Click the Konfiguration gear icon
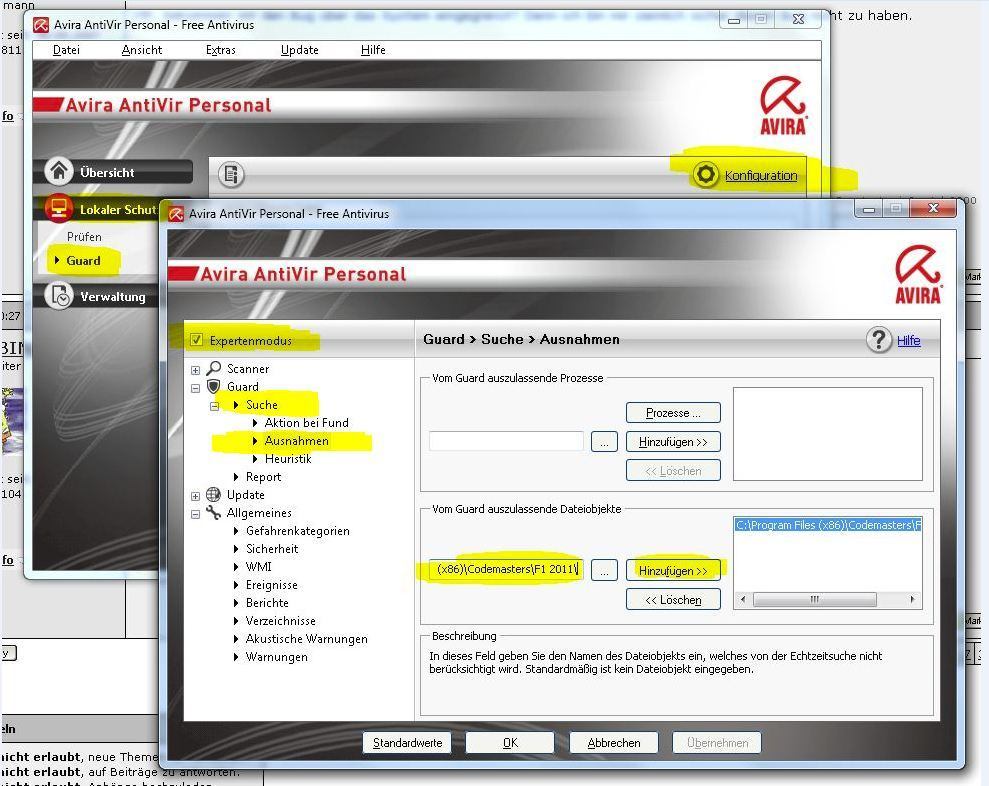Image resolution: width=989 pixels, height=786 pixels. (706, 175)
